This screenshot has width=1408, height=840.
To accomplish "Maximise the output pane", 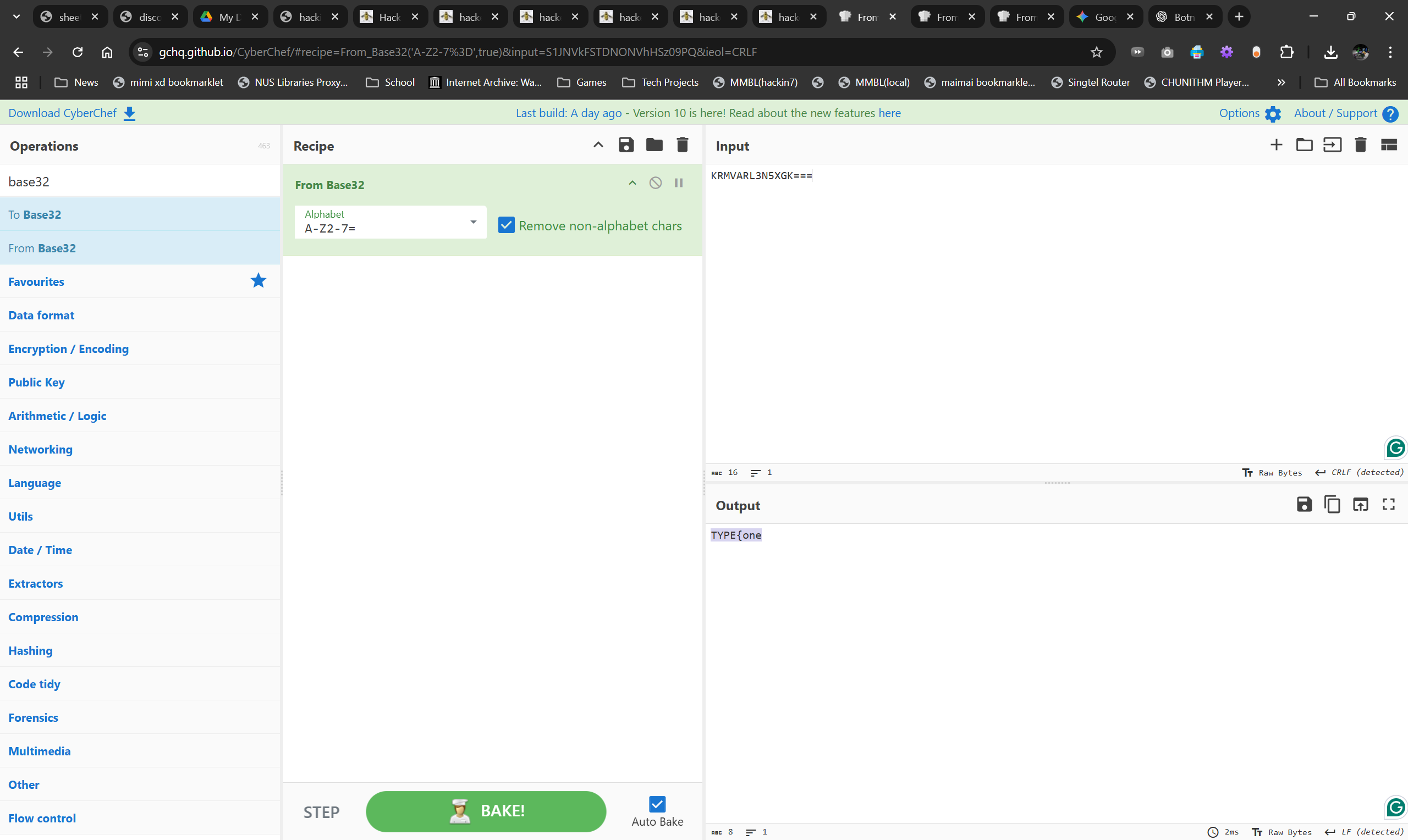I will point(1389,504).
